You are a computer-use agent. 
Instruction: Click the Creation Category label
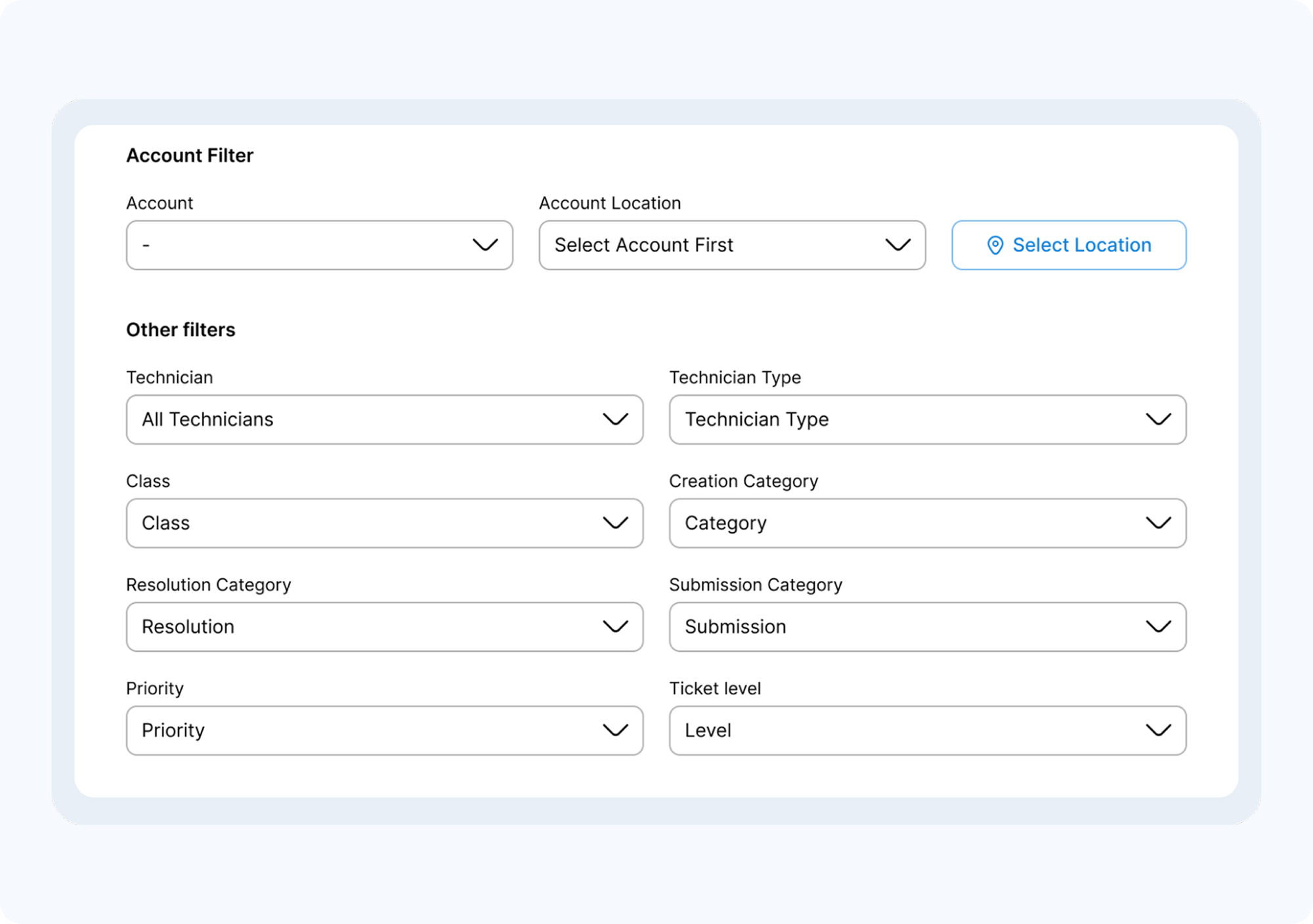pyautogui.click(x=743, y=482)
